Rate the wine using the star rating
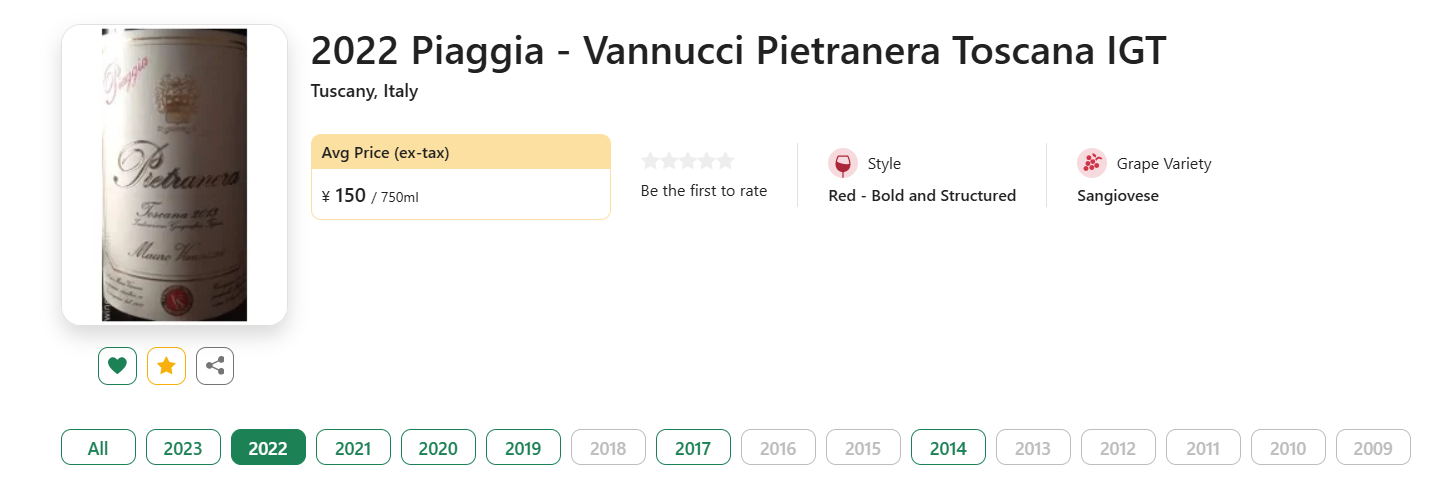This screenshot has width=1440, height=494. (x=687, y=161)
